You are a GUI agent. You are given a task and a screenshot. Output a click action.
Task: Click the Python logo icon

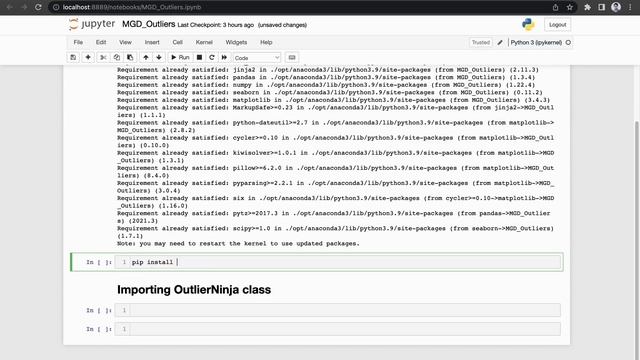pos(529,24)
